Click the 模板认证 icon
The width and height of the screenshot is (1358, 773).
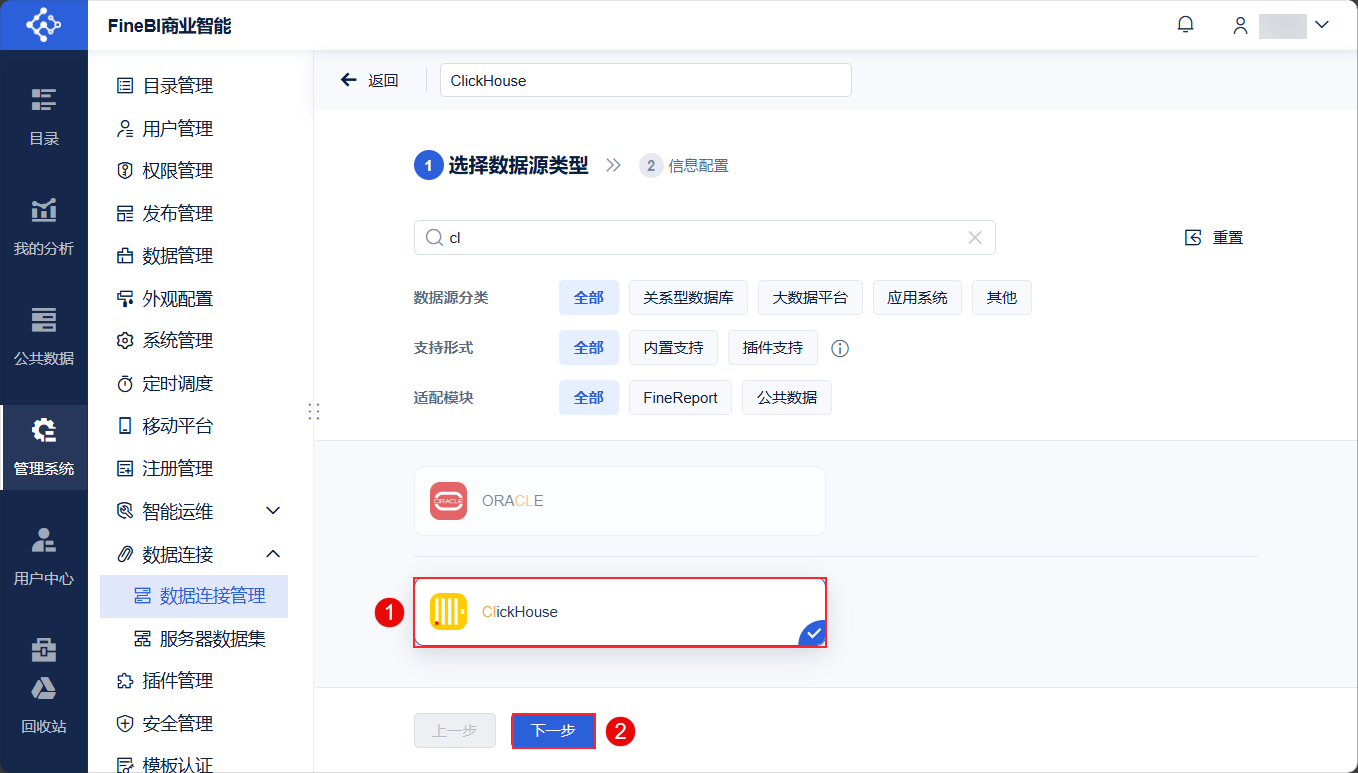(x=125, y=765)
